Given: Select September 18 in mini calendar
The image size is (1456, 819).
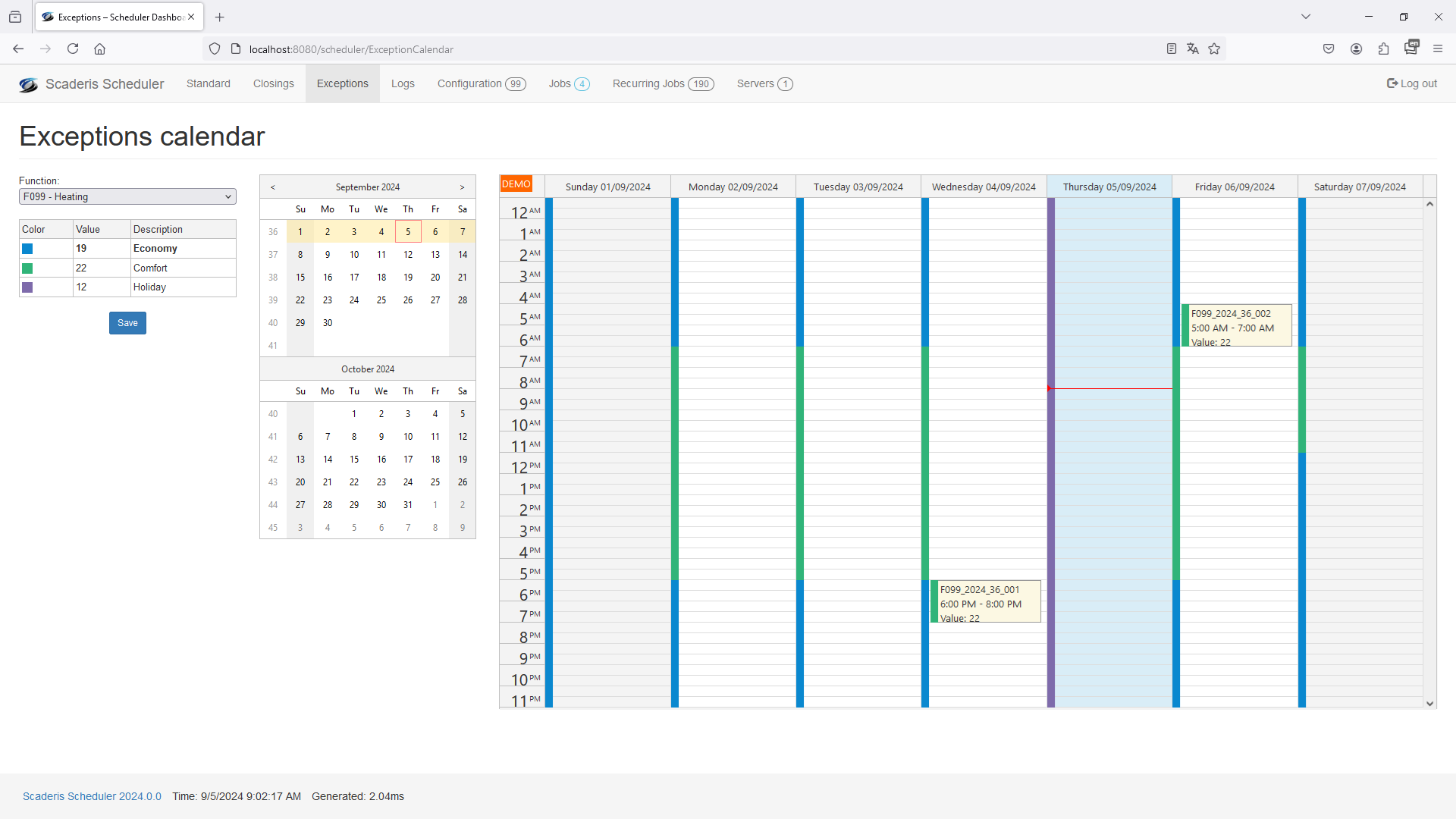Looking at the screenshot, I should point(381,278).
